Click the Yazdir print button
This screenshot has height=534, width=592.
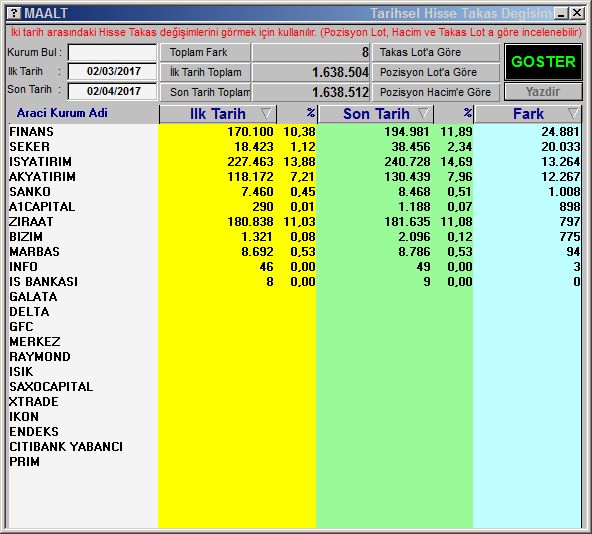(543, 92)
